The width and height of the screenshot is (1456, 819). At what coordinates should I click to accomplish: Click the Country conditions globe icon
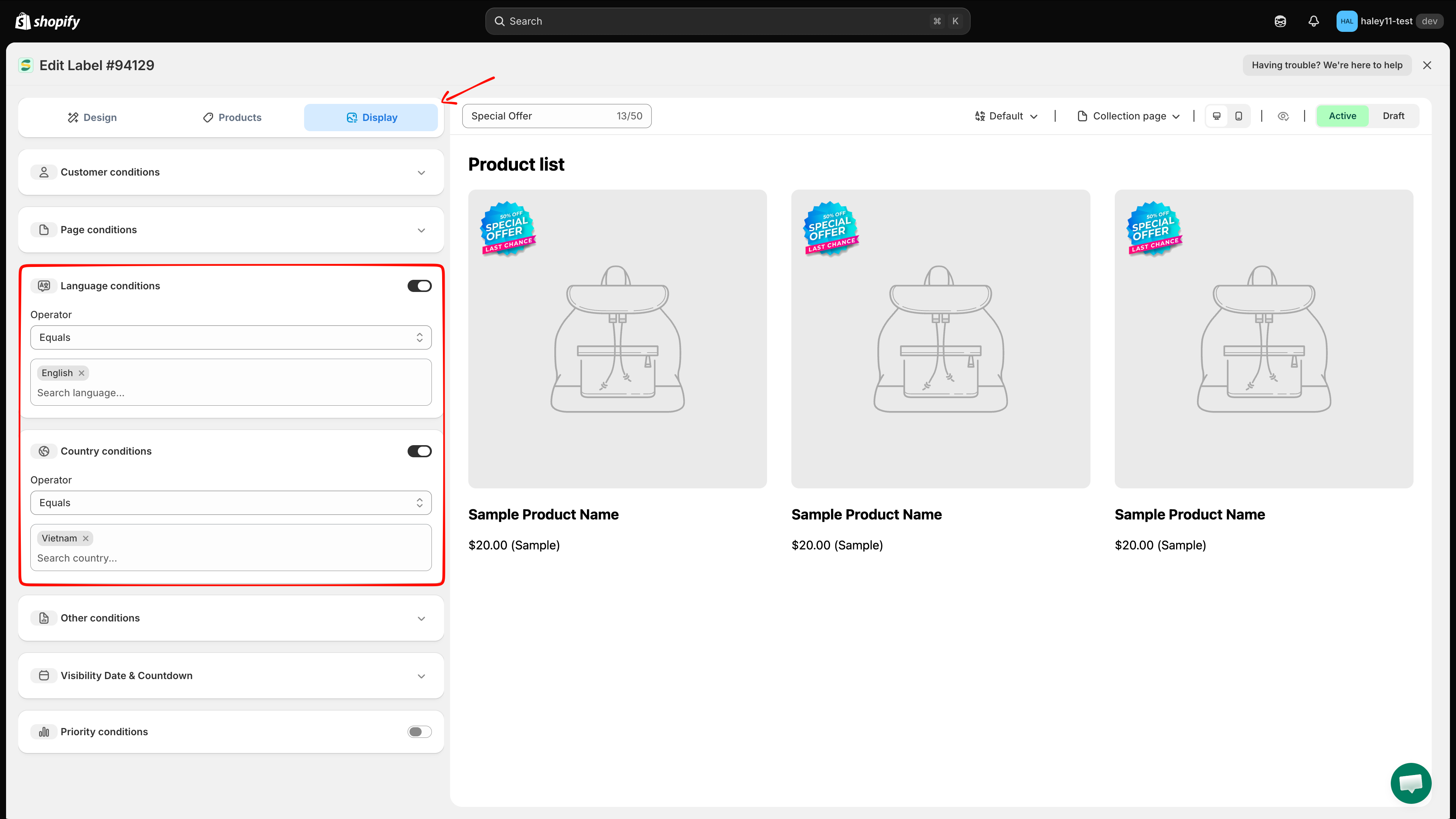(x=44, y=451)
